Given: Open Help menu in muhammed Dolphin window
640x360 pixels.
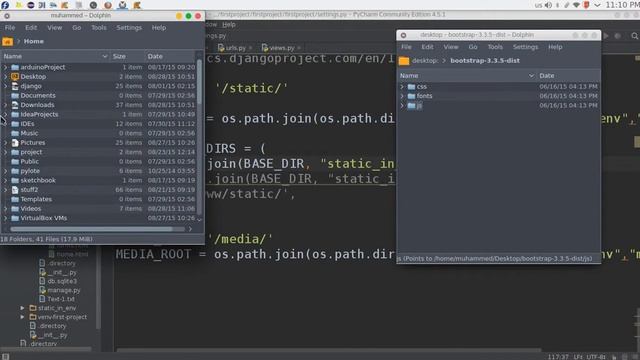Looking at the screenshot, I should pyautogui.click(x=159, y=27).
